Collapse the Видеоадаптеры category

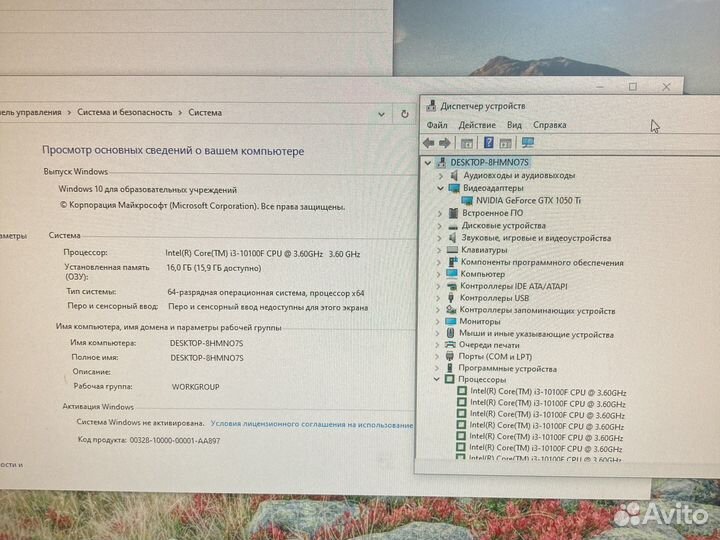[x=439, y=188]
